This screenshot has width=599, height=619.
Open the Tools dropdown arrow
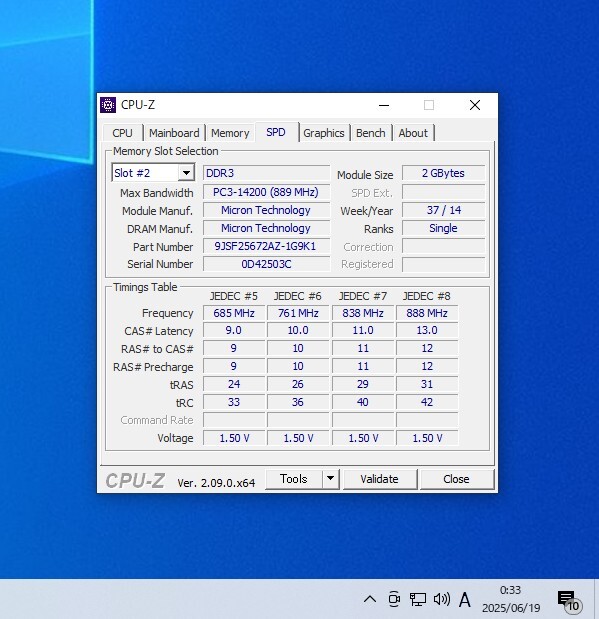click(330, 479)
